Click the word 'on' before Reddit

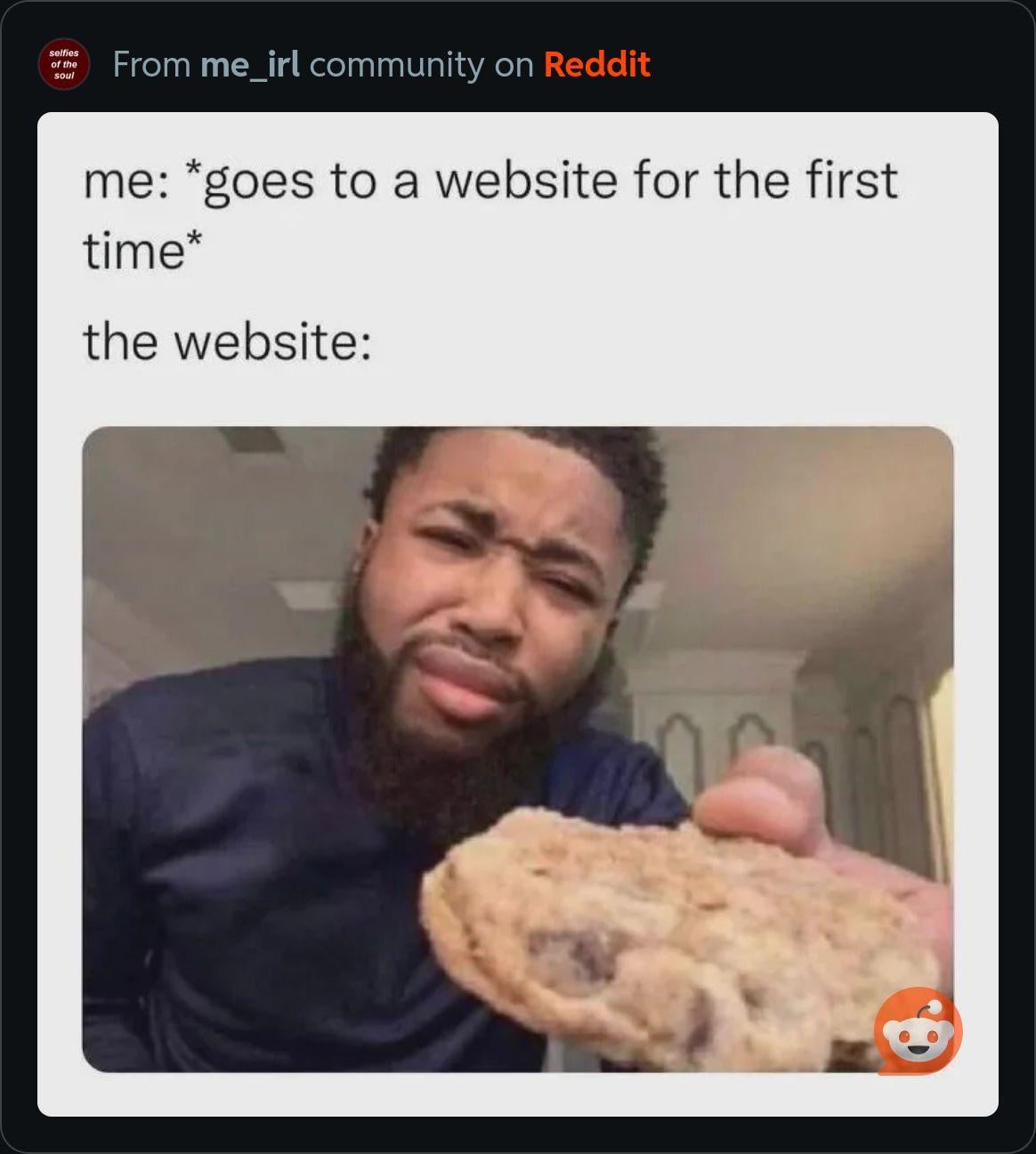coord(514,65)
